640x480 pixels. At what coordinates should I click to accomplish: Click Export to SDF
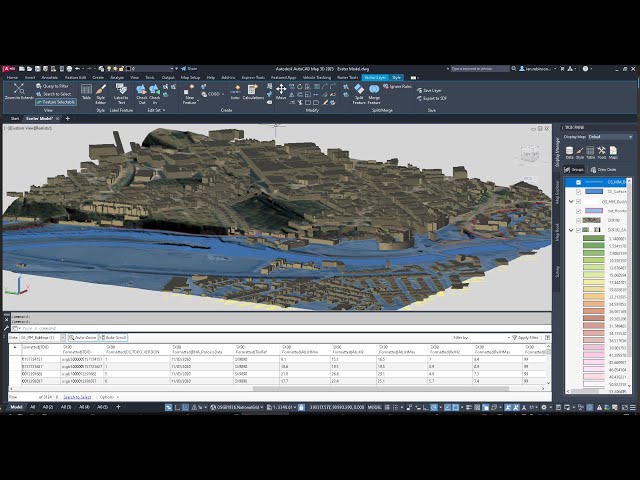(x=431, y=98)
